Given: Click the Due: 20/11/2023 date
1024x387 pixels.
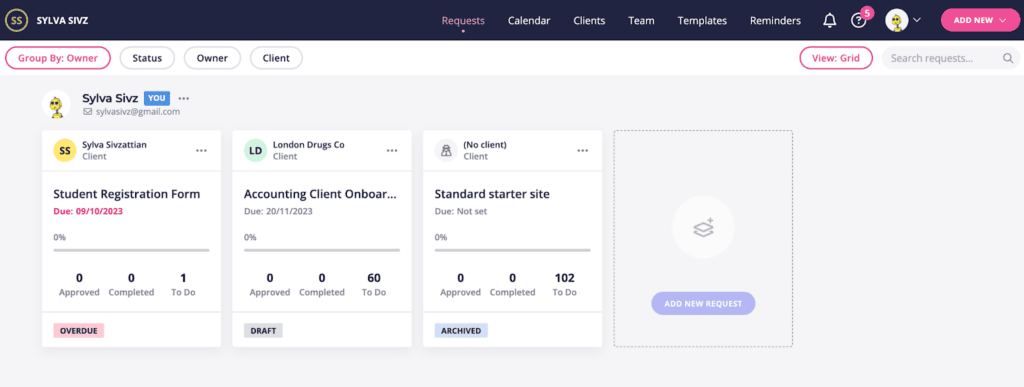Looking at the screenshot, I should (x=278, y=211).
